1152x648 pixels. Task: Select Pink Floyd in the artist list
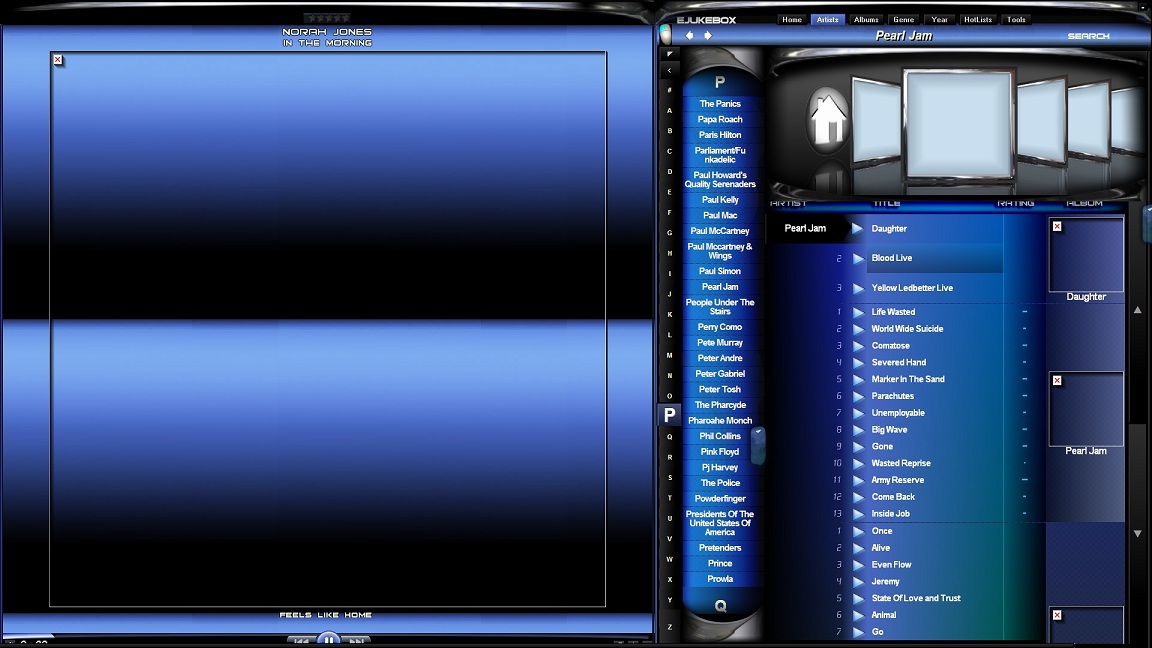(720, 452)
